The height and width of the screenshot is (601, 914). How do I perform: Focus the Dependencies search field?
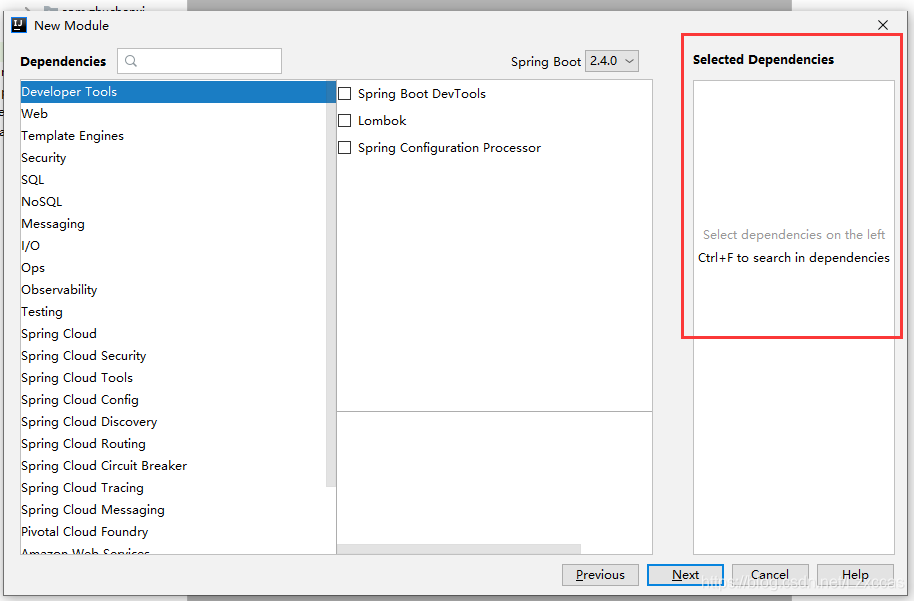coord(199,61)
